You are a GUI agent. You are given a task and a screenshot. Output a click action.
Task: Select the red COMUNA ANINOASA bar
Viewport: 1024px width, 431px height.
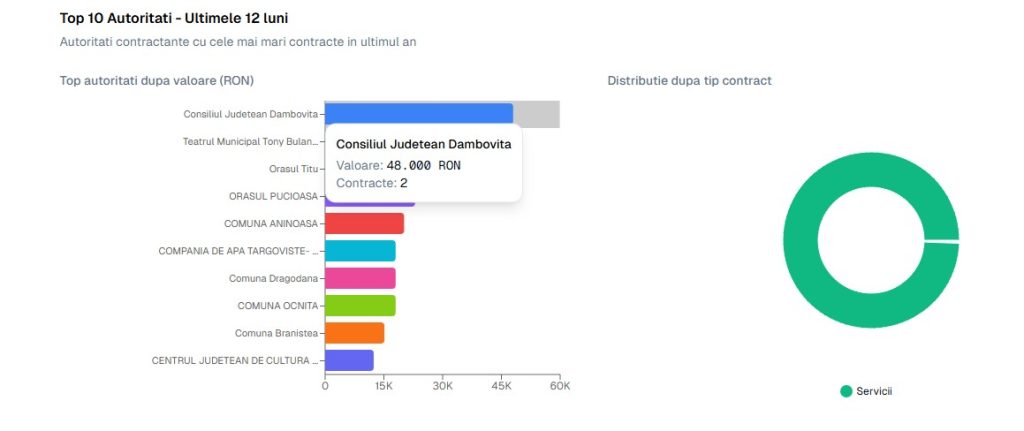tap(364, 223)
